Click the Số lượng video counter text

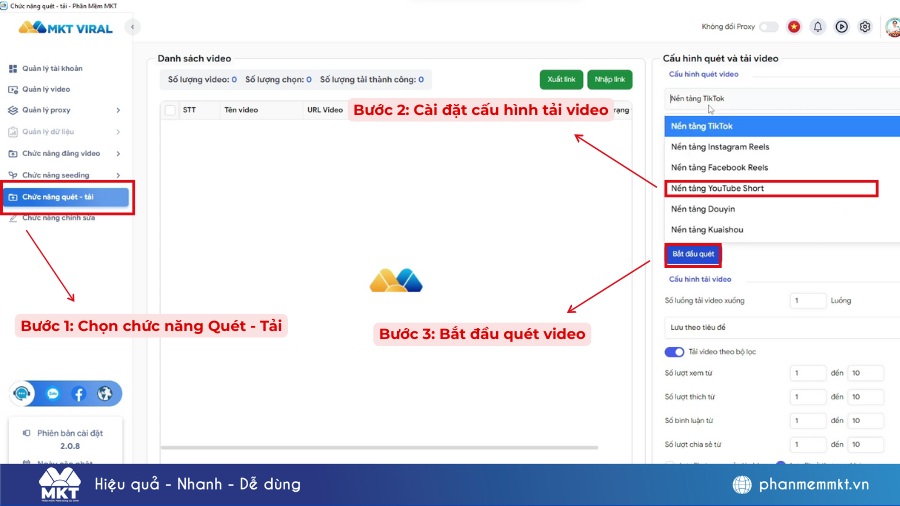click(x=202, y=80)
